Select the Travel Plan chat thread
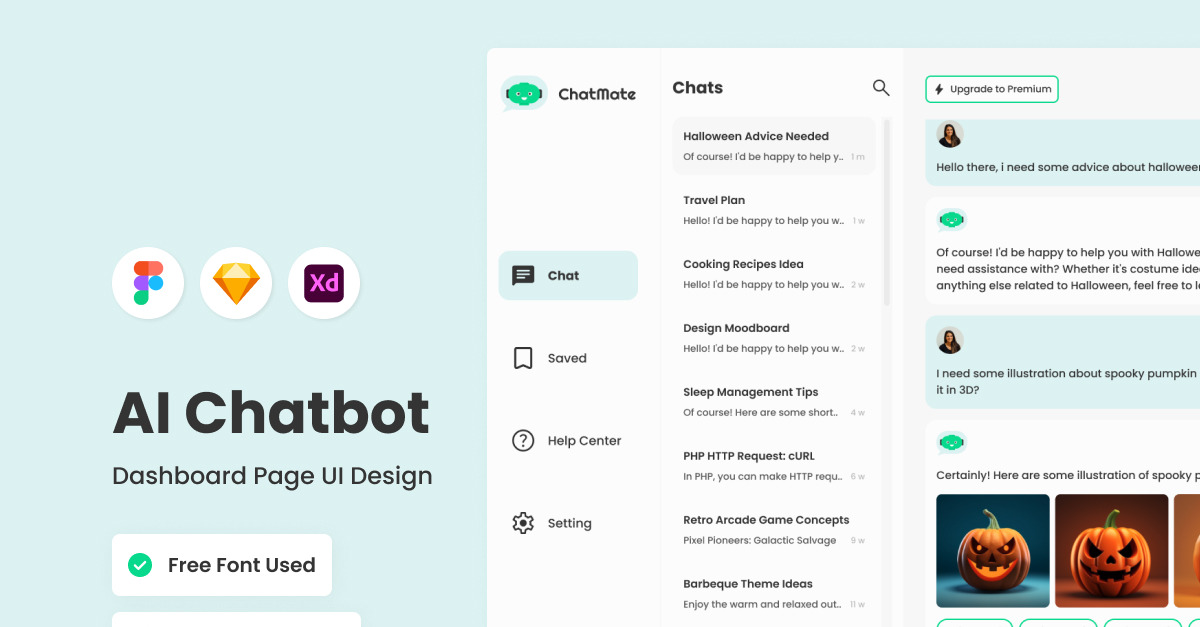 [x=774, y=209]
